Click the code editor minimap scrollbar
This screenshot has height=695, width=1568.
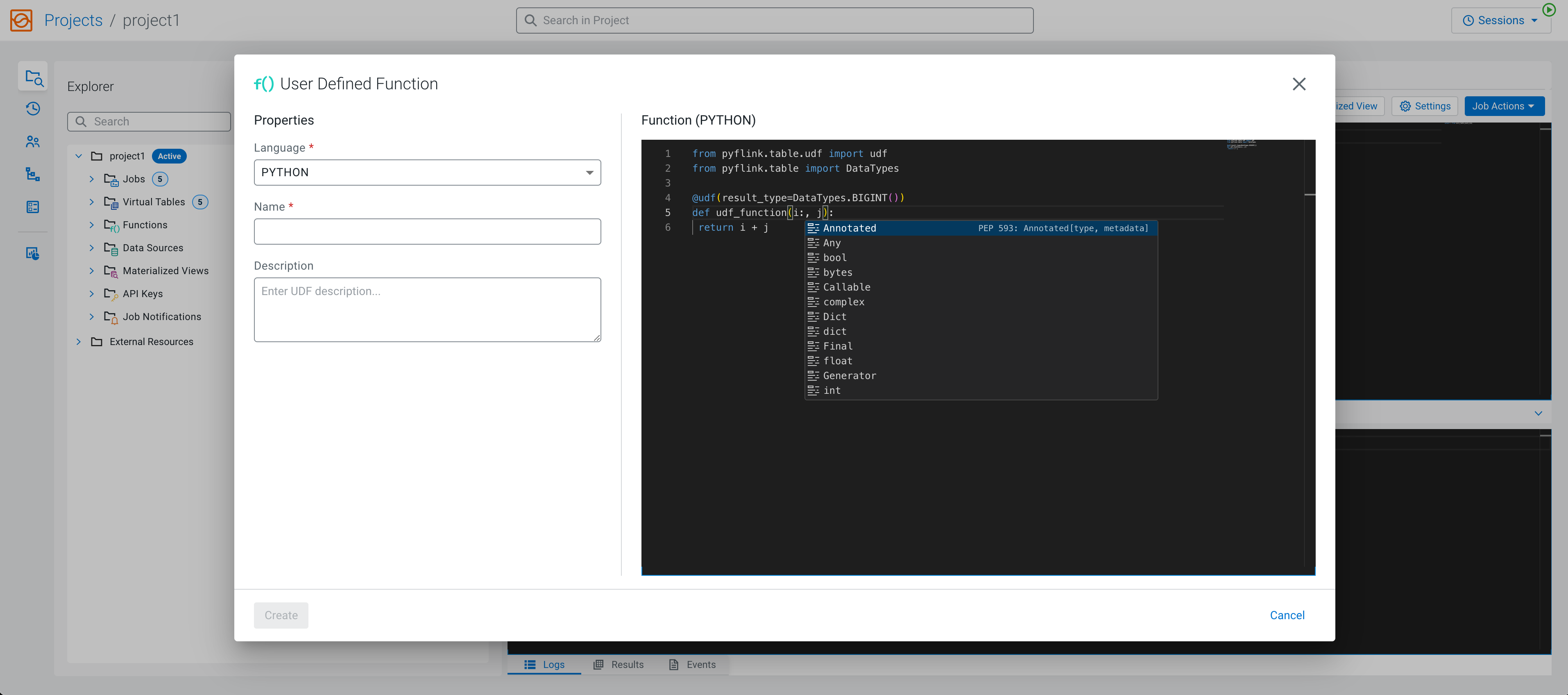click(1310, 195)
